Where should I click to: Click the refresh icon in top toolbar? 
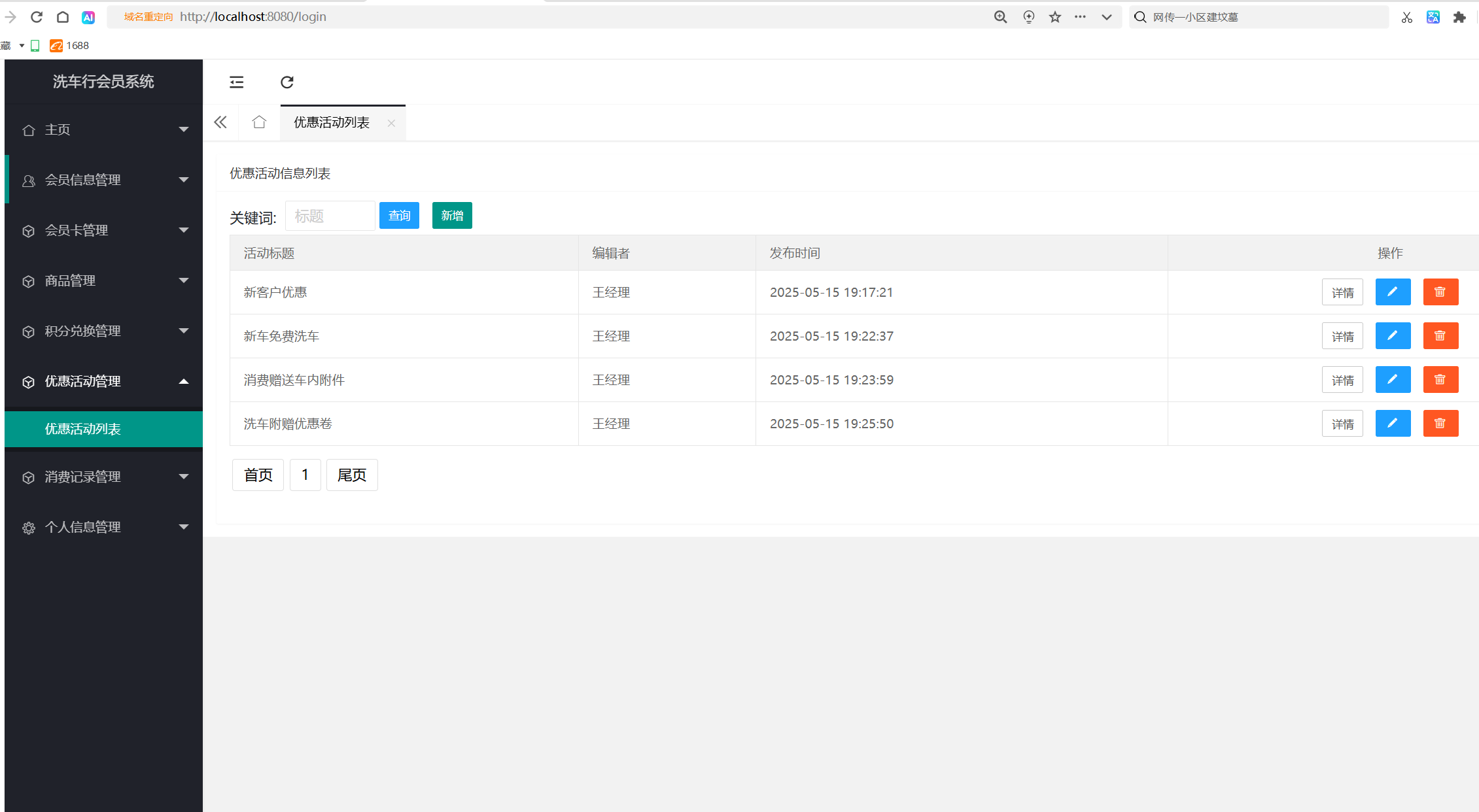click(287, 82)
